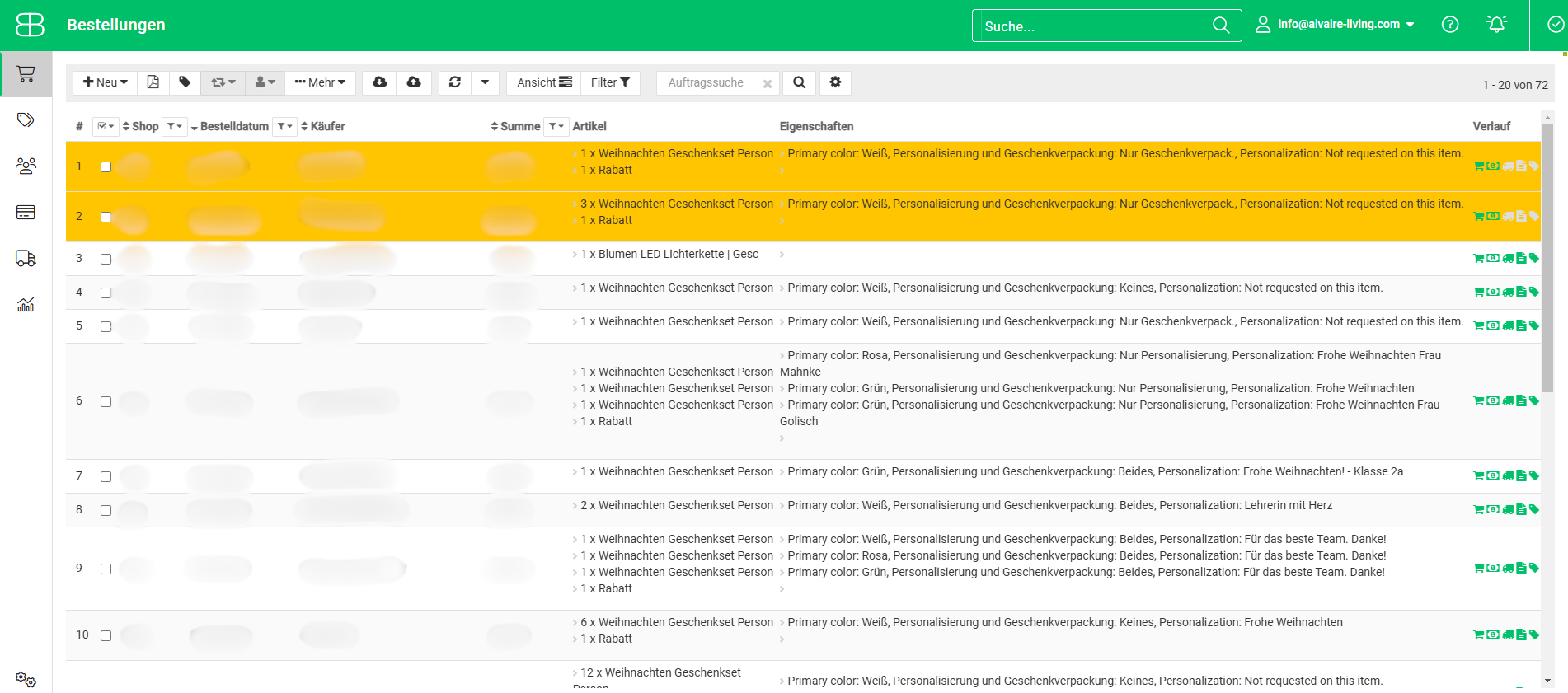The width and height of the screenshot is (1568, 693).
Task: Click '2 x Weihnachten Geschenkset Person' in order 8
Action: point(677,505)
